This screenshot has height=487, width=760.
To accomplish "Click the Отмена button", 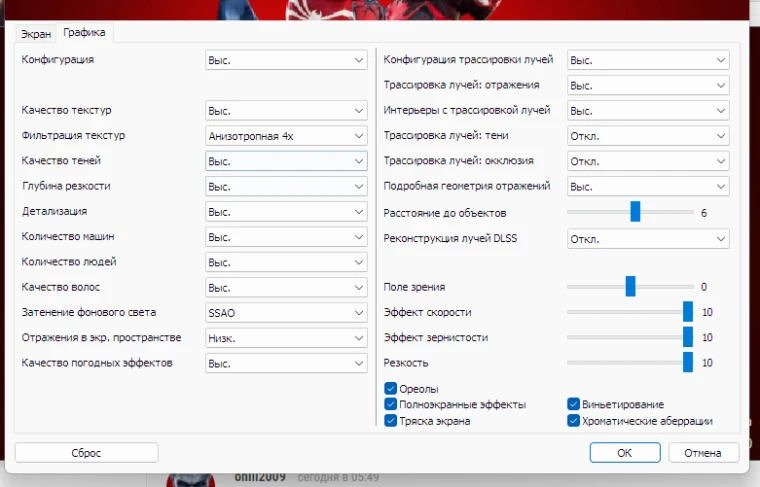I will [x=703, y=453].
